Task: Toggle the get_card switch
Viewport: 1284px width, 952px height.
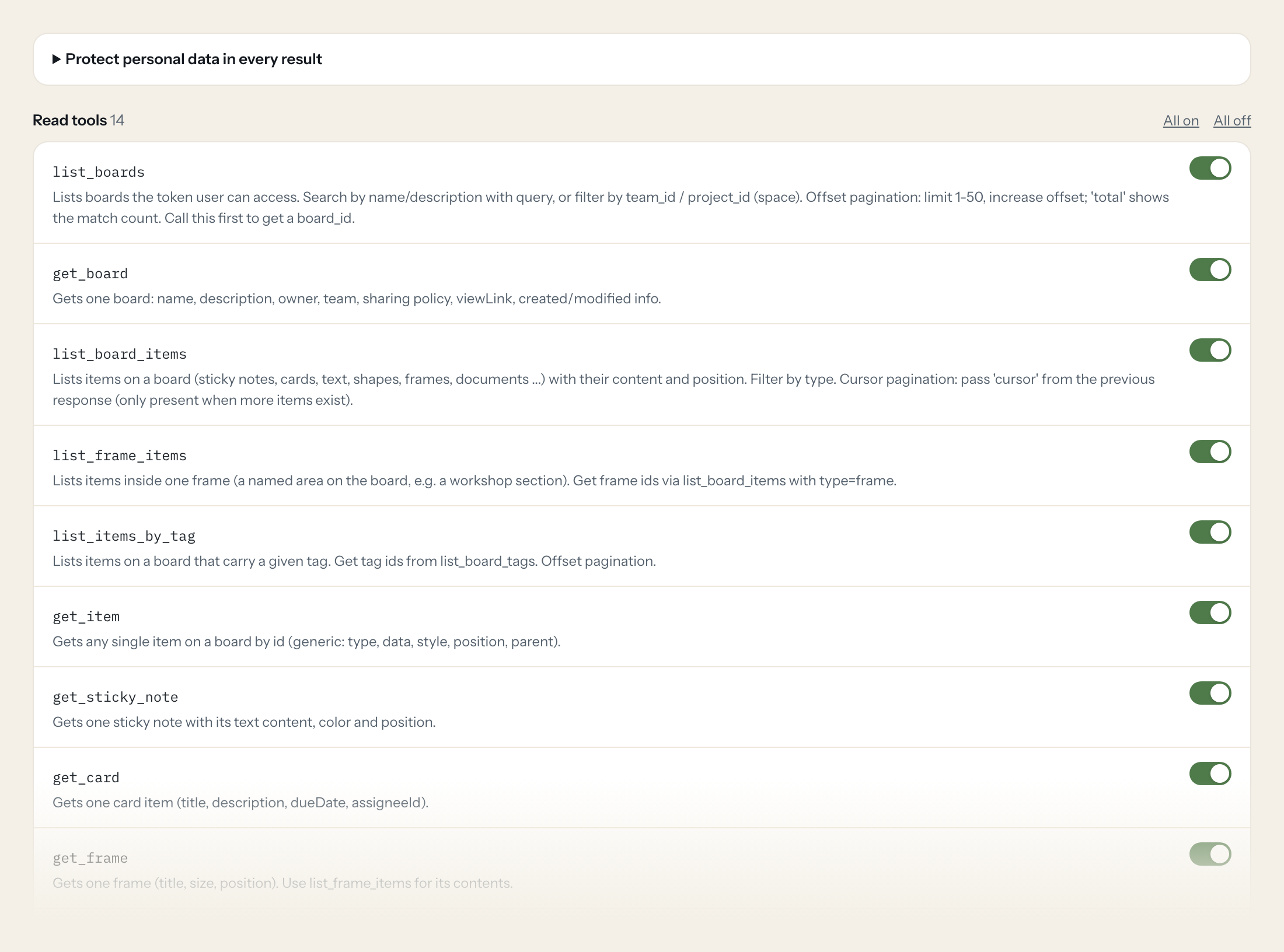Action: click(x=1210, y=773)
